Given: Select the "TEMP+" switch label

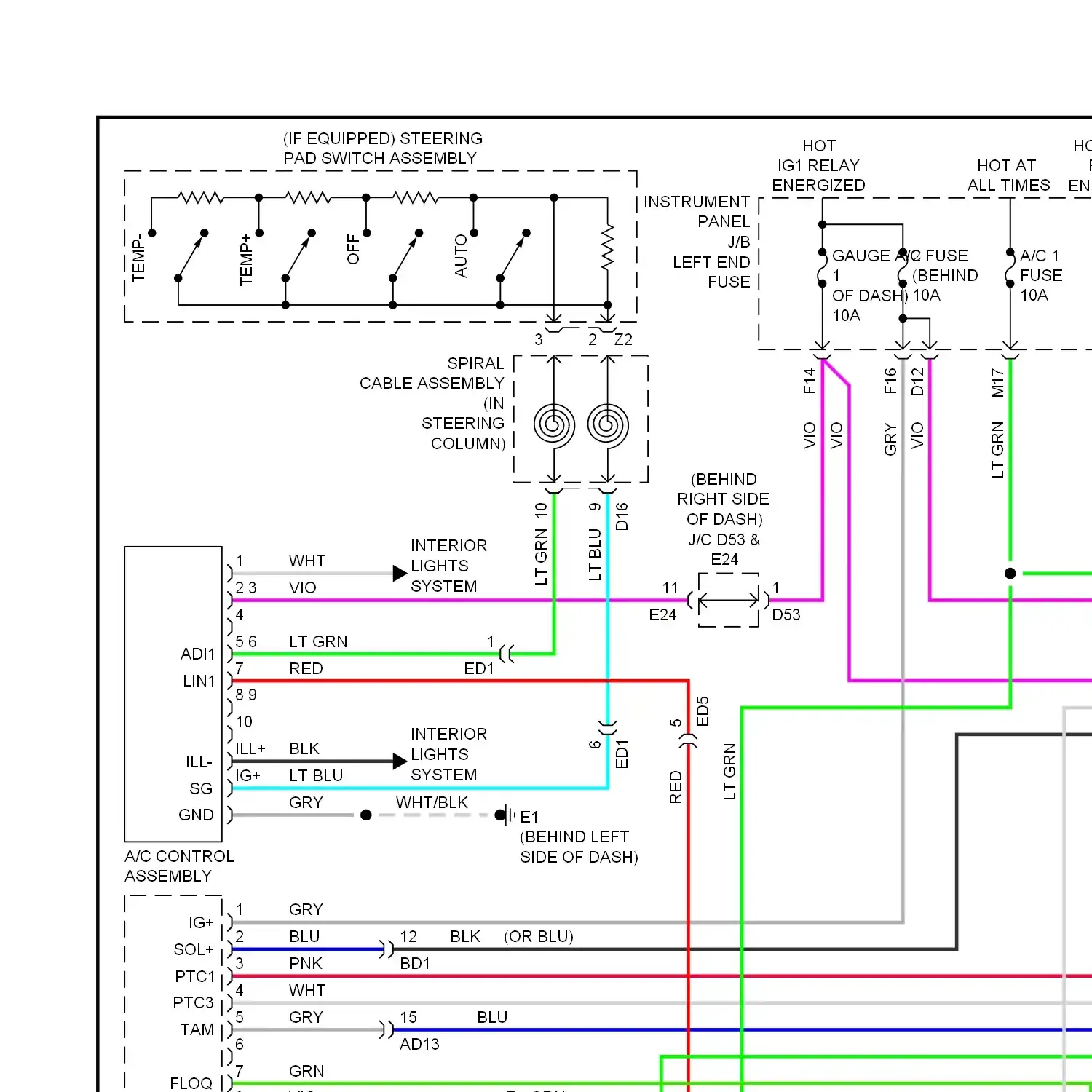Looking at the screenshot, I should coord(246,259).
